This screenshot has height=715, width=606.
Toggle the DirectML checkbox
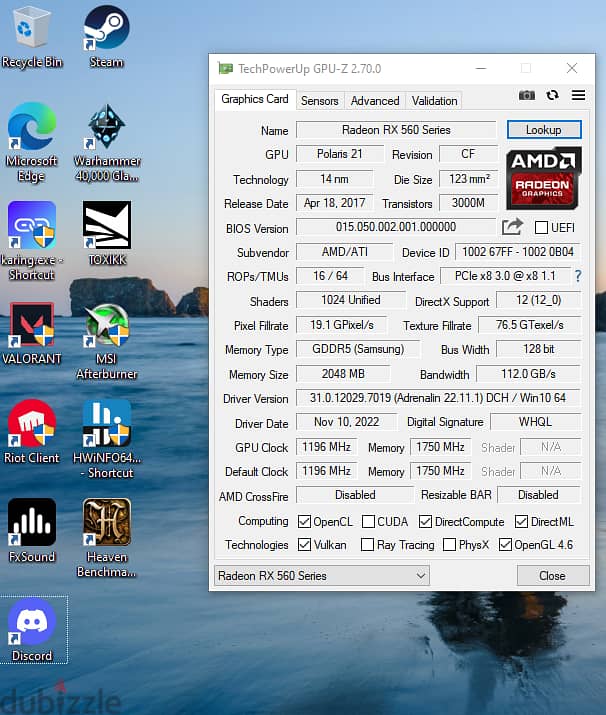[521, 522]
